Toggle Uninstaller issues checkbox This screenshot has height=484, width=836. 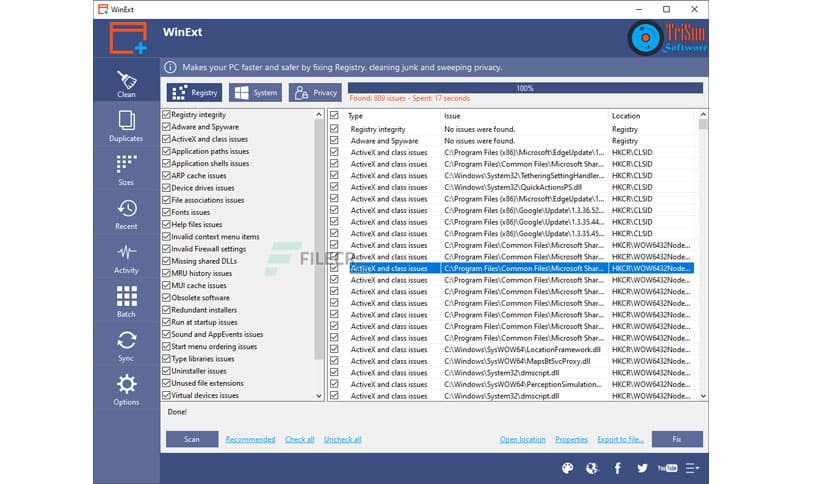(x=166, y=371)
